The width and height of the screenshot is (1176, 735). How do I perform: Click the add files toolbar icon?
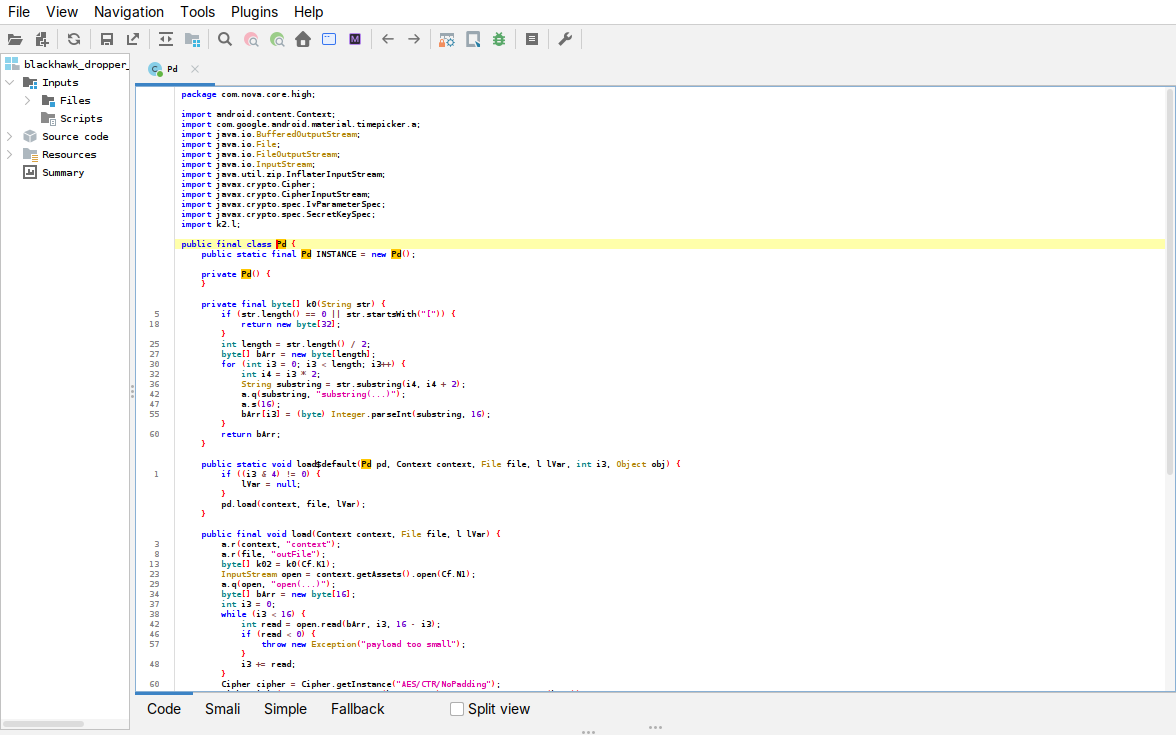(x=42, y=40)
